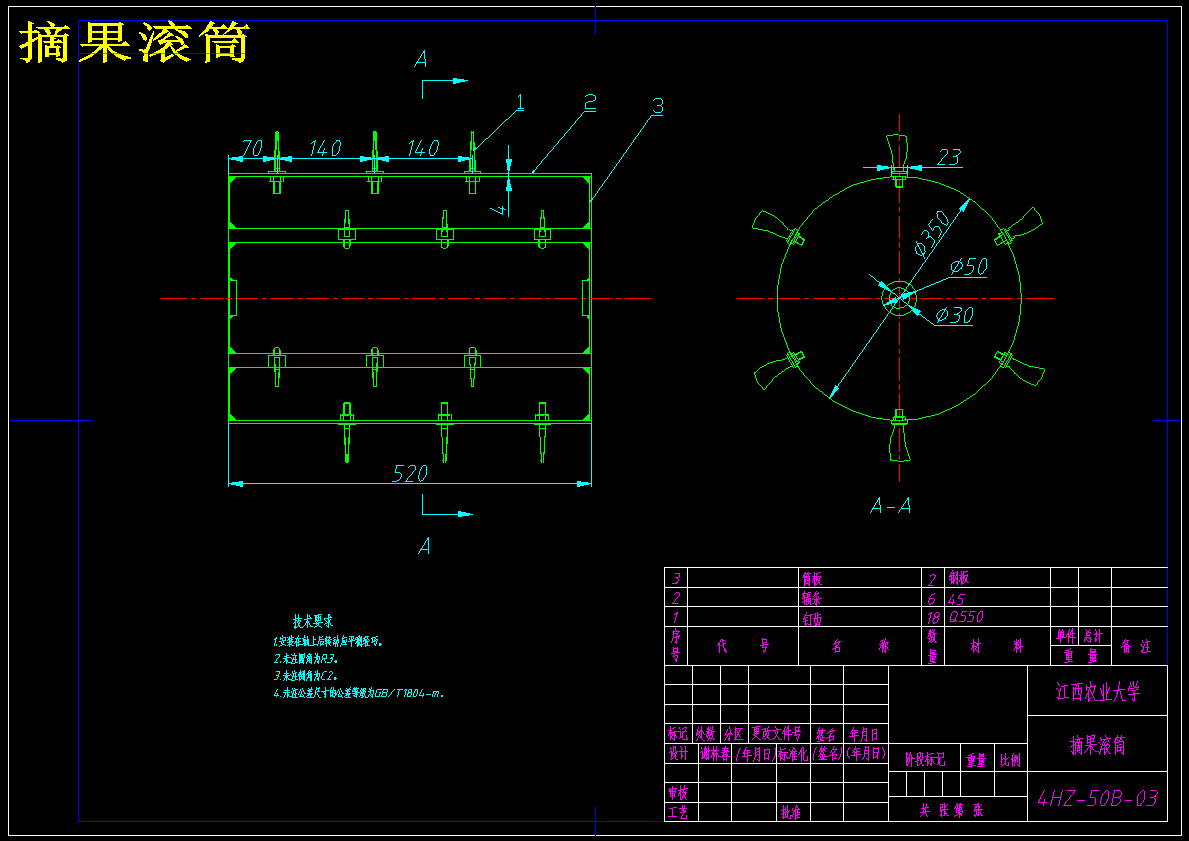Image resolution: width=1189 pixels, height=841 pixels.
Task: Click the yellow heading "摘果滚筒"
Action: (x=134, y=42)
